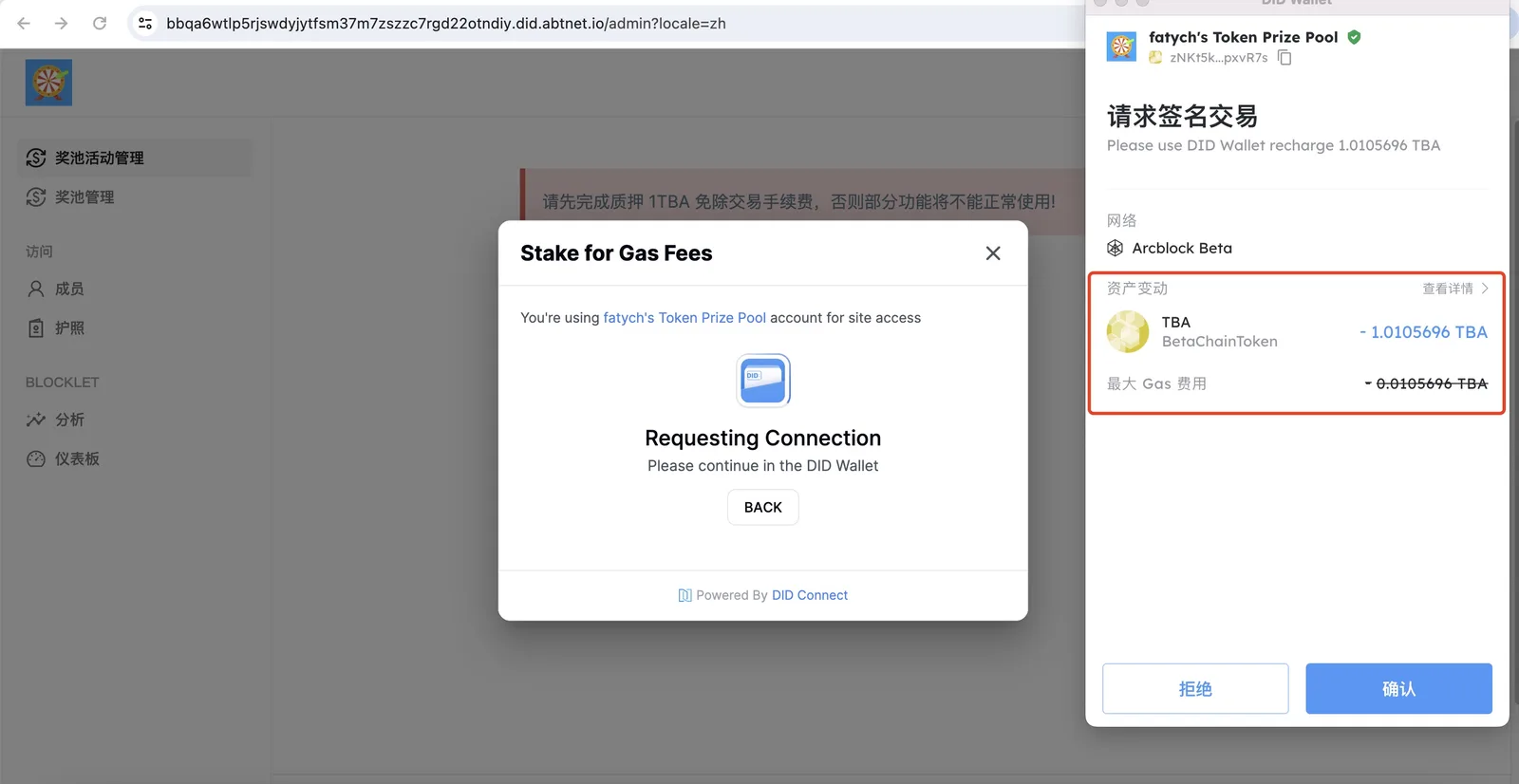The width and height of the screenshot is (1519, 784).
Task: Click the 仪表板 gauge icon
Action: [36, 459]
